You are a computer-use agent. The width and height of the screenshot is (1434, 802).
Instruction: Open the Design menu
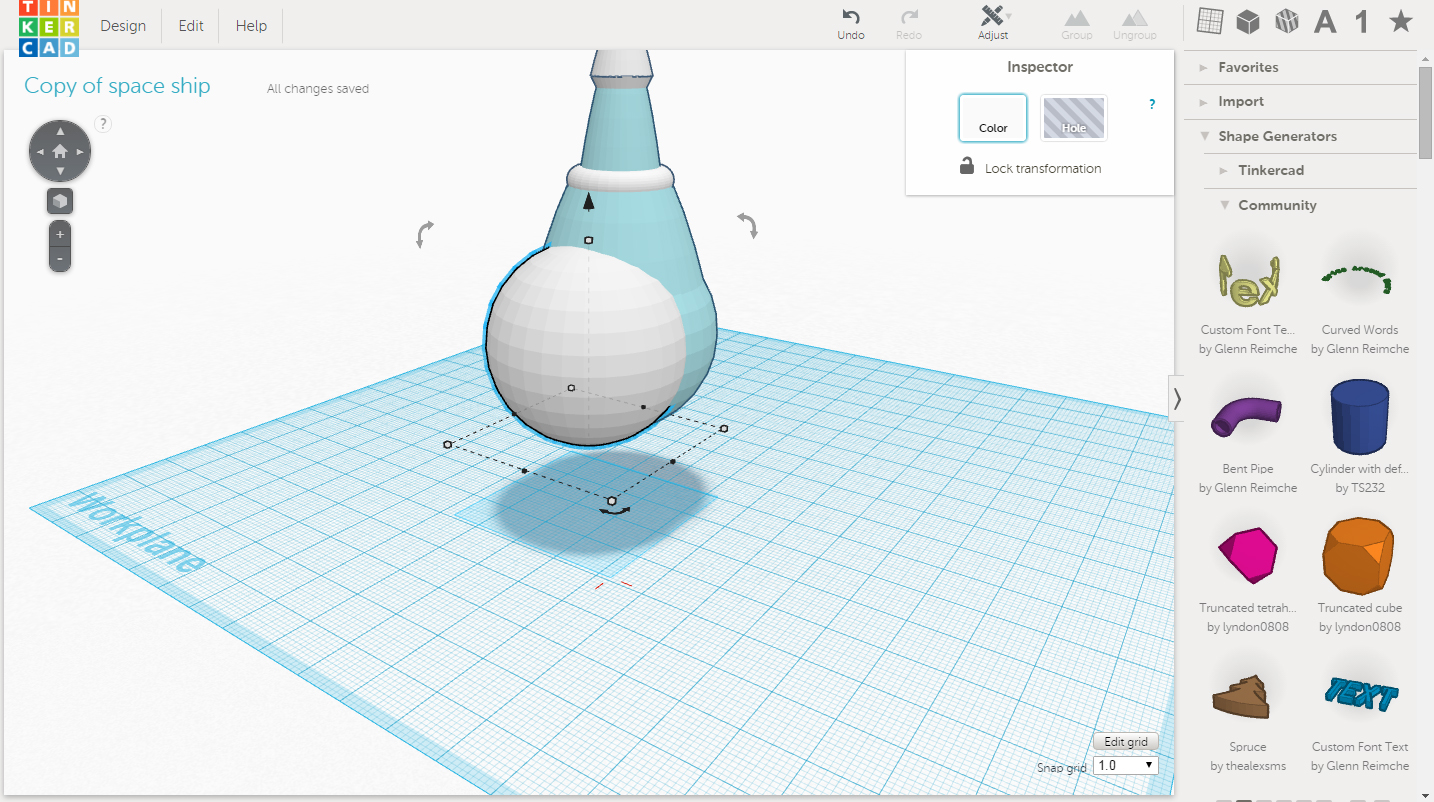tap(123, 26)
